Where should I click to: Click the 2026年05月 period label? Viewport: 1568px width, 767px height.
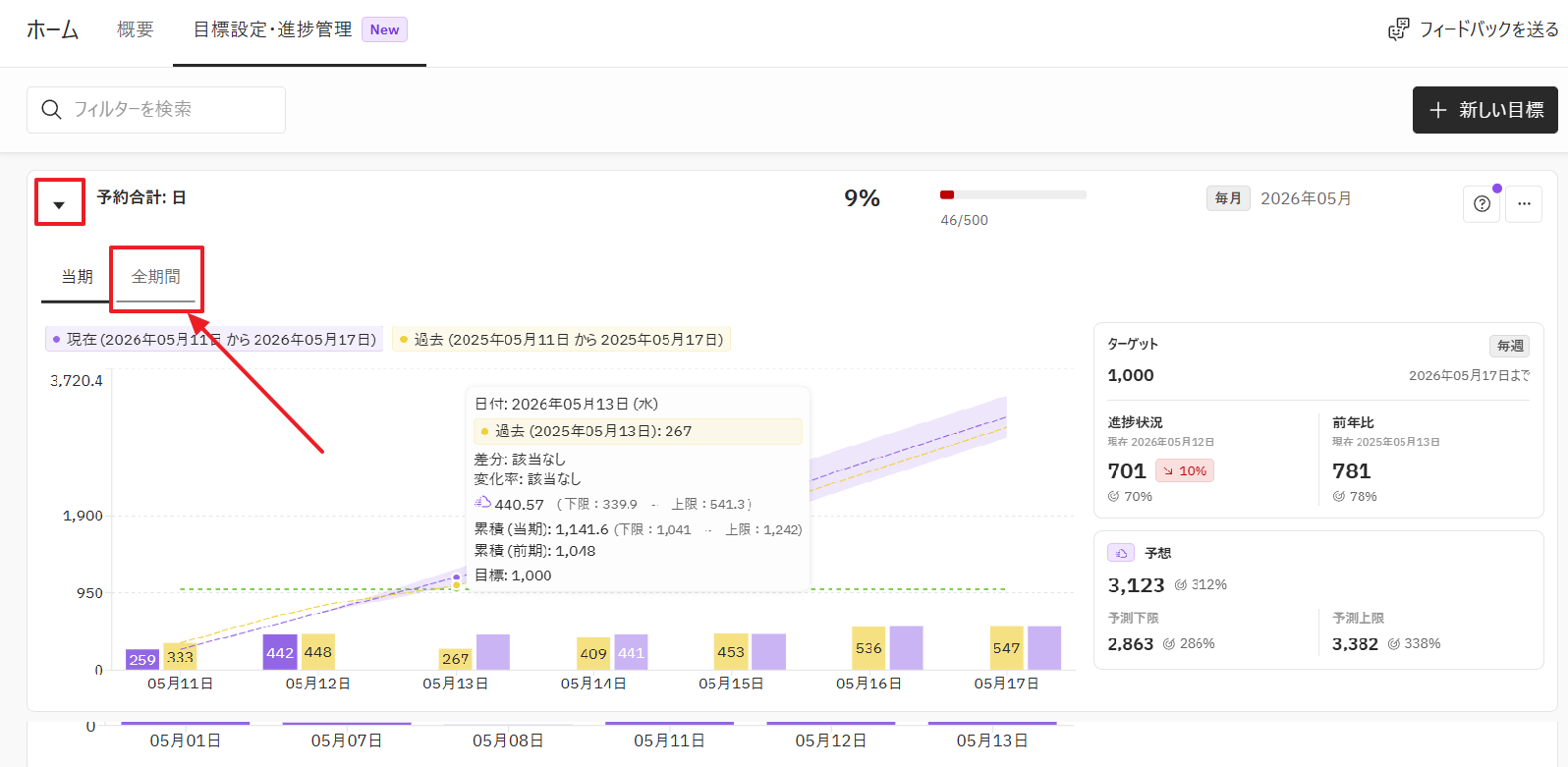pos(1306,198)
